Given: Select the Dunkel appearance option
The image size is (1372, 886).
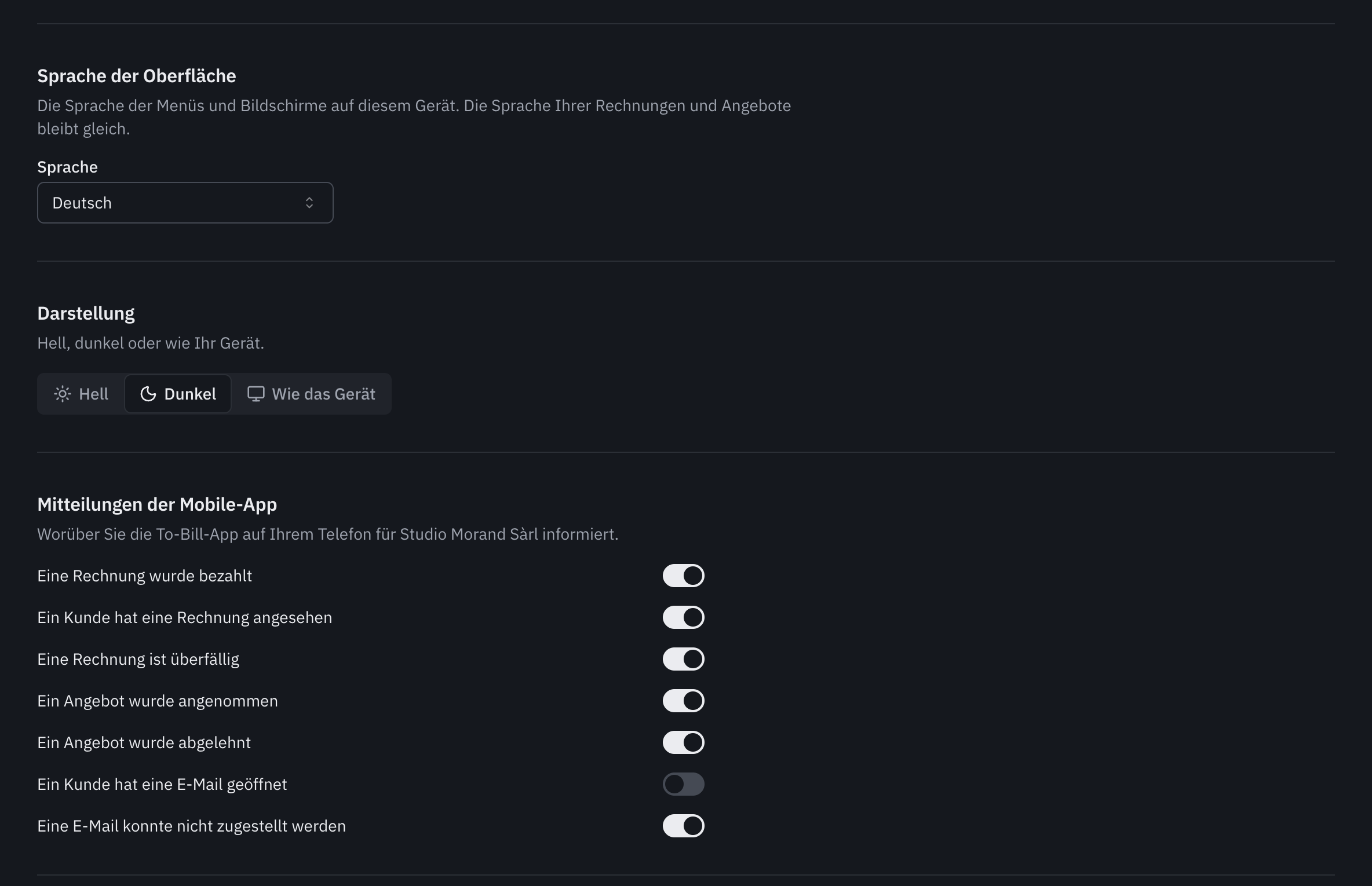Looking at the screenshot, I should pyautogui.click(x=178, y=394).
